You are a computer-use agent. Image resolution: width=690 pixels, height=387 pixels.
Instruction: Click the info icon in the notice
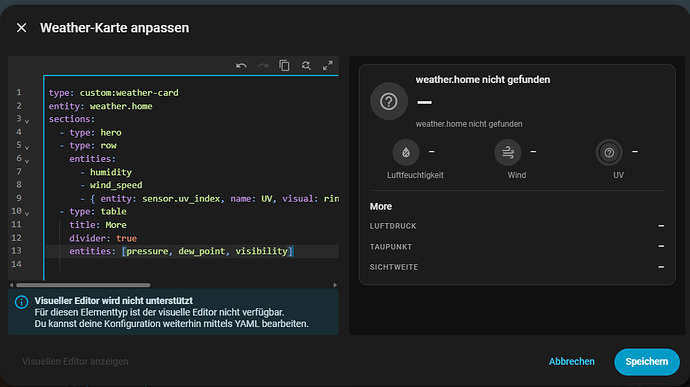[x=22, y=302]
